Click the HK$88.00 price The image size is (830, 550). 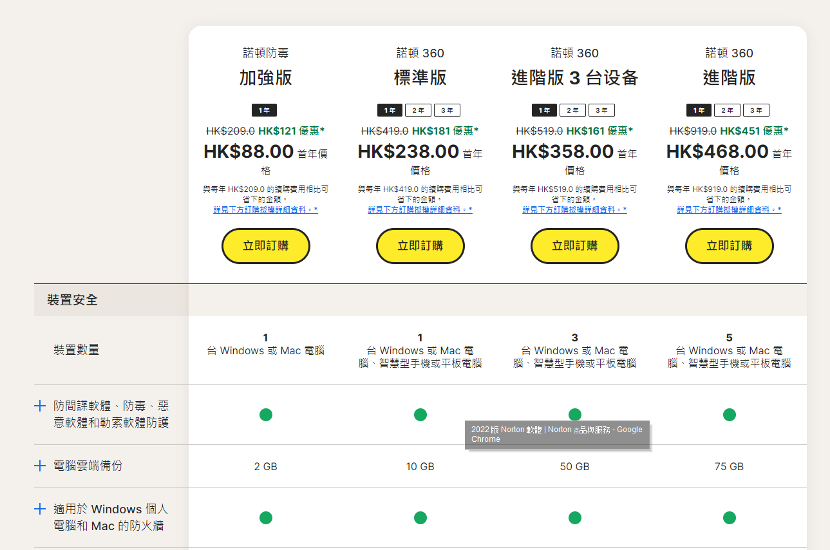point(248,152)
